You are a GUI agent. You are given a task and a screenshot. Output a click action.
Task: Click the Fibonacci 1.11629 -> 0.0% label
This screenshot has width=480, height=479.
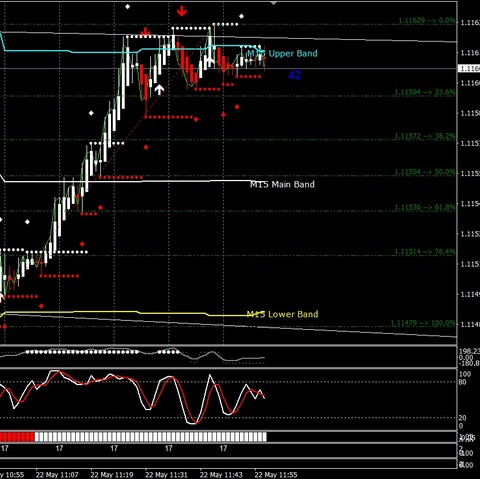[427, 21]
